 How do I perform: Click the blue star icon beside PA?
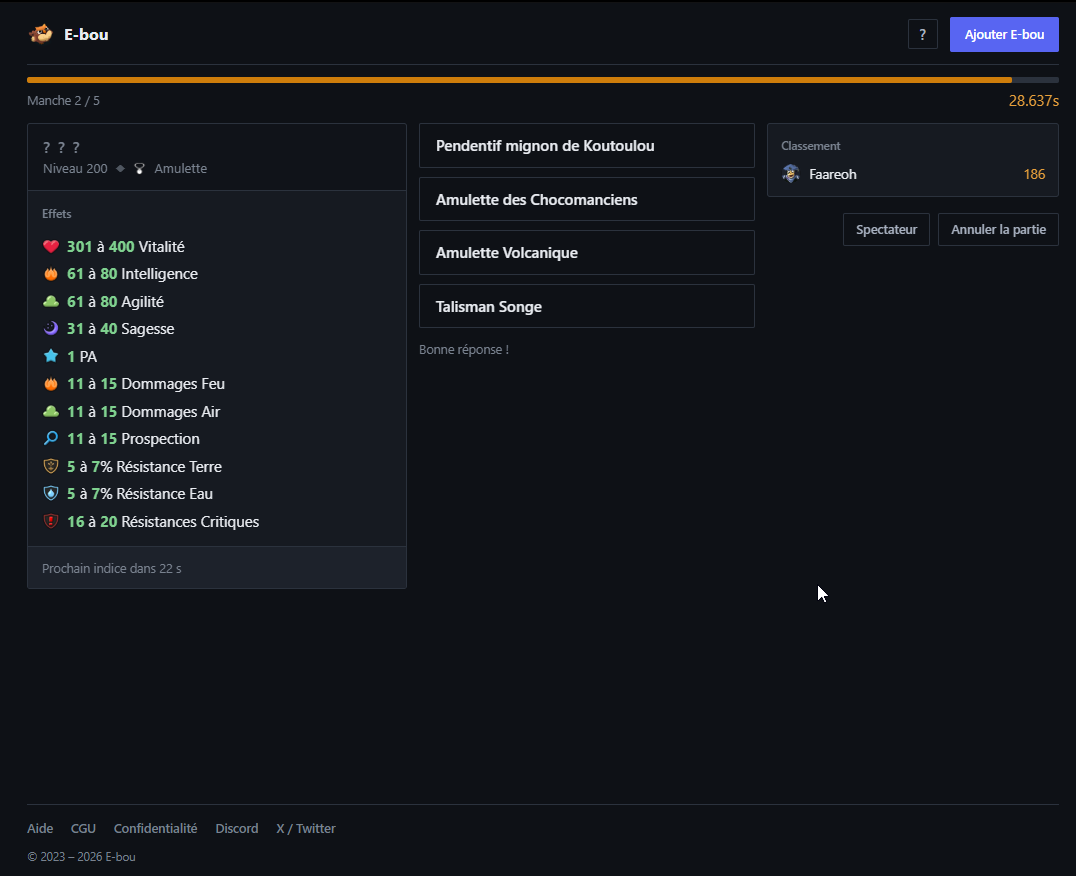point(51,356)
